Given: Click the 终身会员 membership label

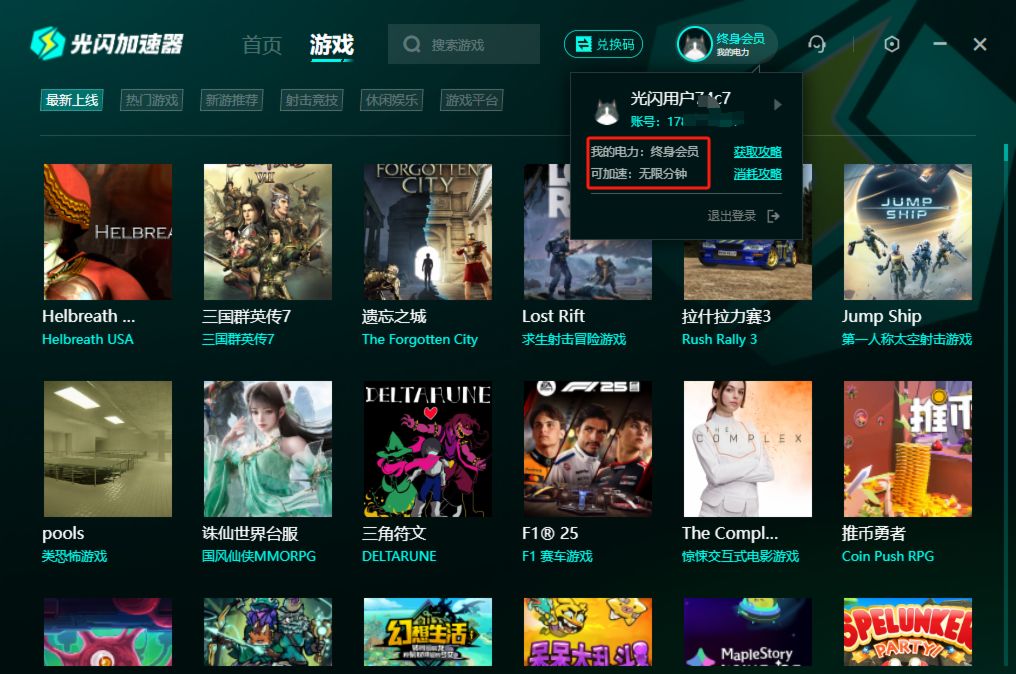Looking at the screenshot, I should tap(740, 38).
